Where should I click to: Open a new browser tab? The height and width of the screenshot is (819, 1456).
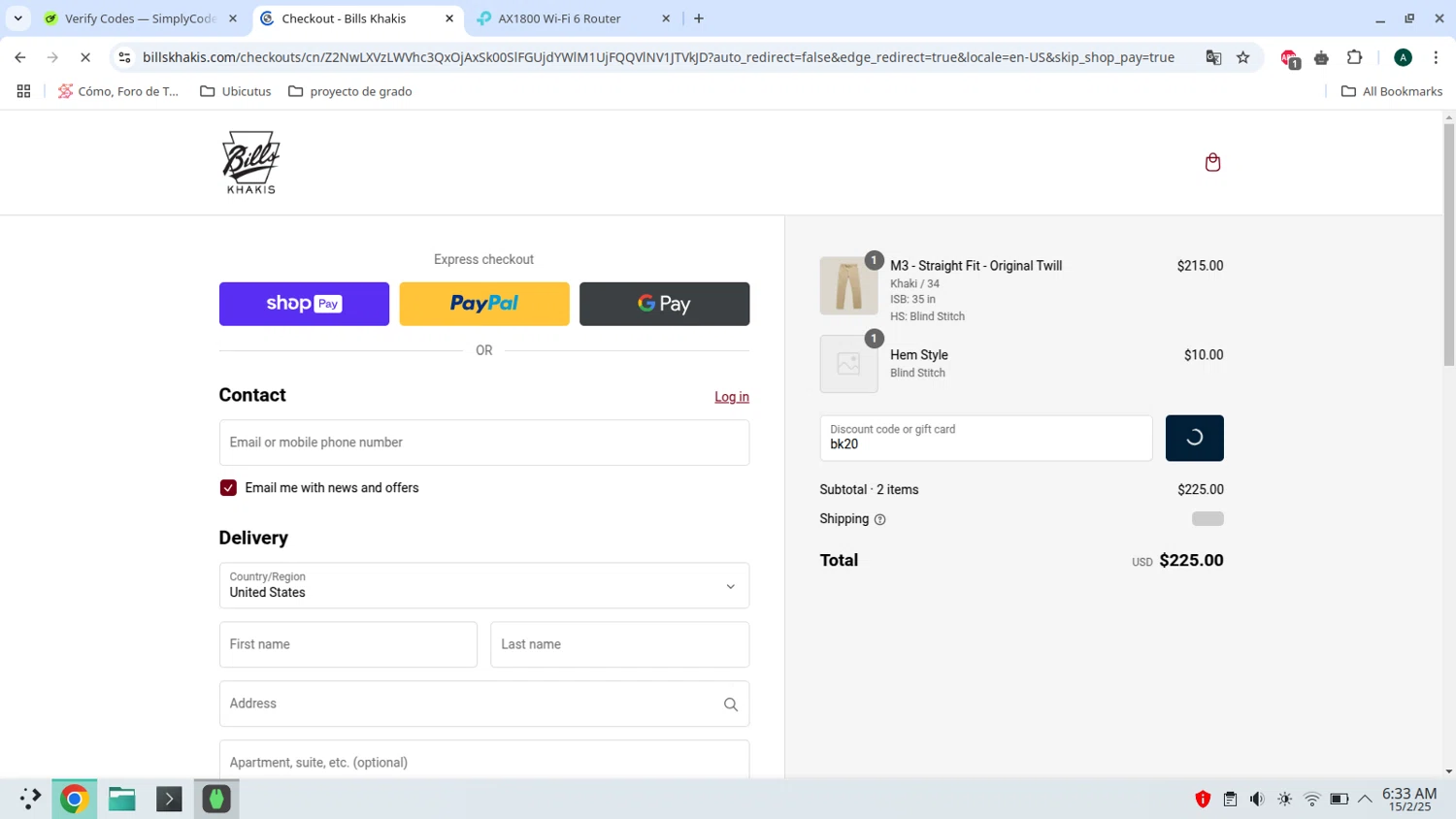(x=699, y=18)
